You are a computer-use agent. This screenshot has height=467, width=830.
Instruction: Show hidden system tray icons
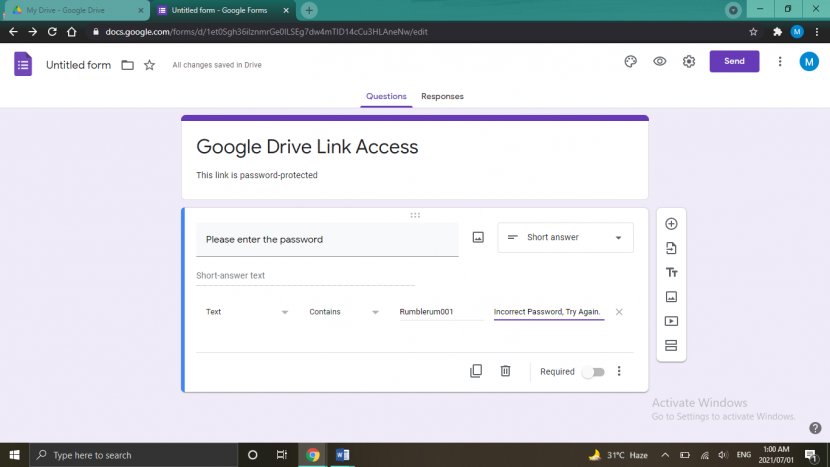click(x=665, y=455)
